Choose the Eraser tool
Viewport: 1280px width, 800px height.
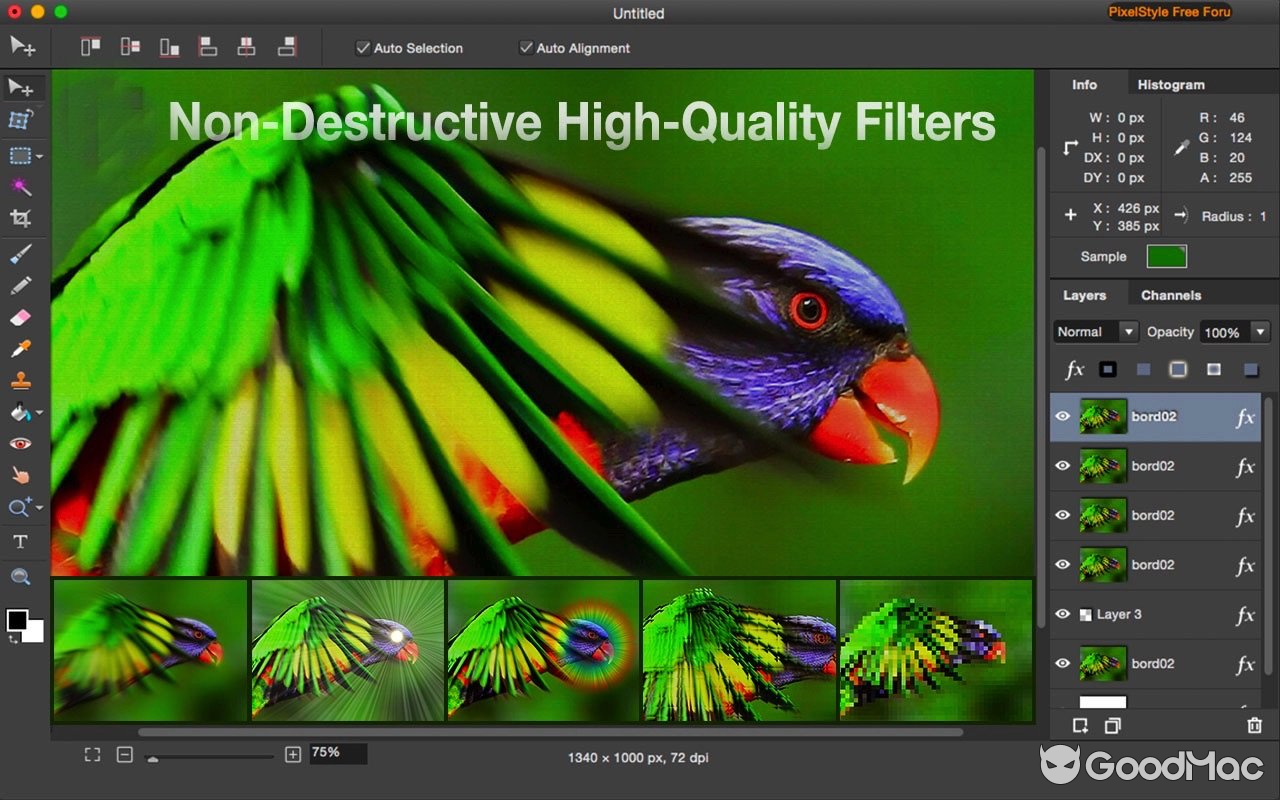(x=22, y=317)
